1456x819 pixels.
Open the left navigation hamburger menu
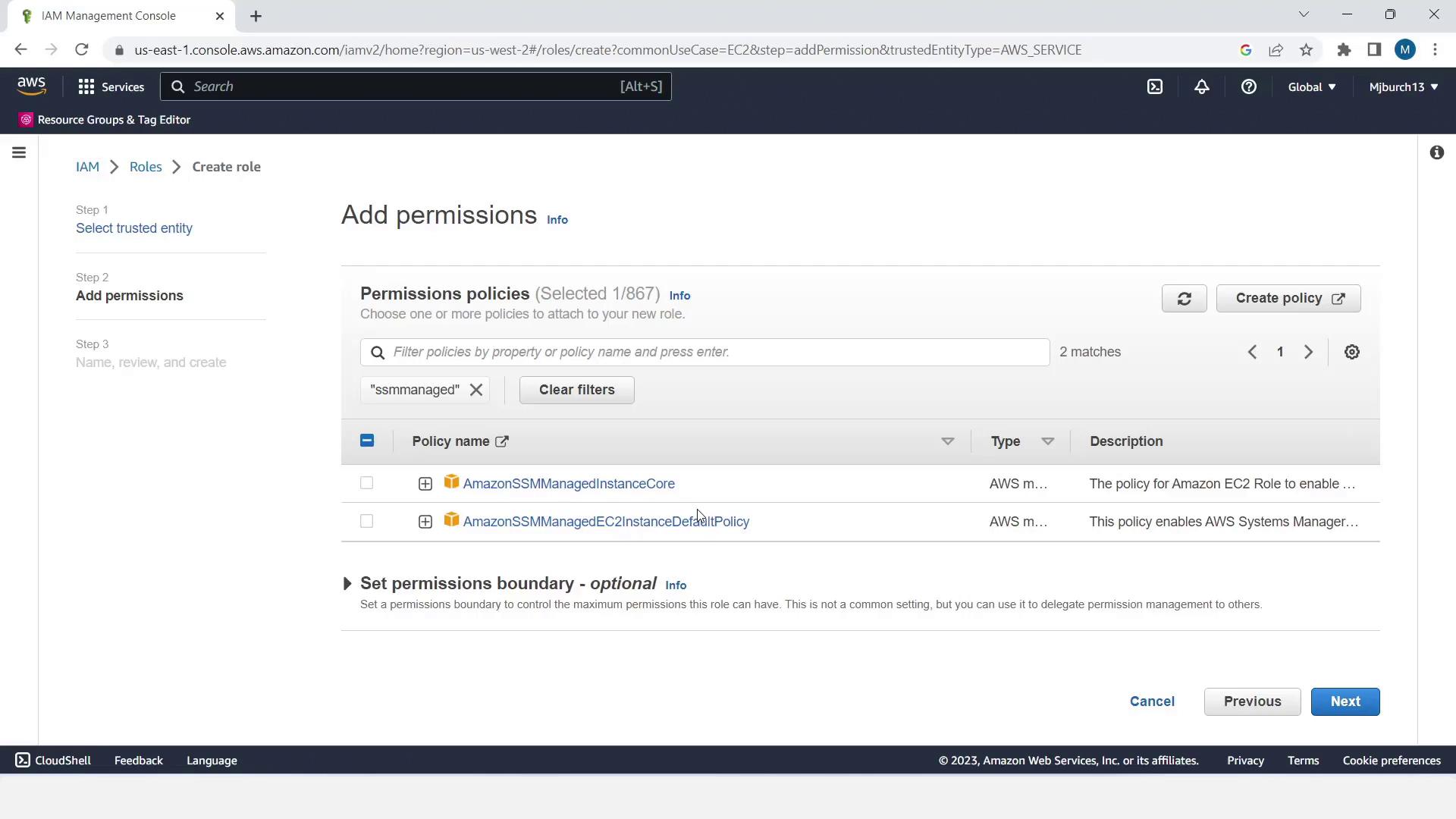[19, 152]
